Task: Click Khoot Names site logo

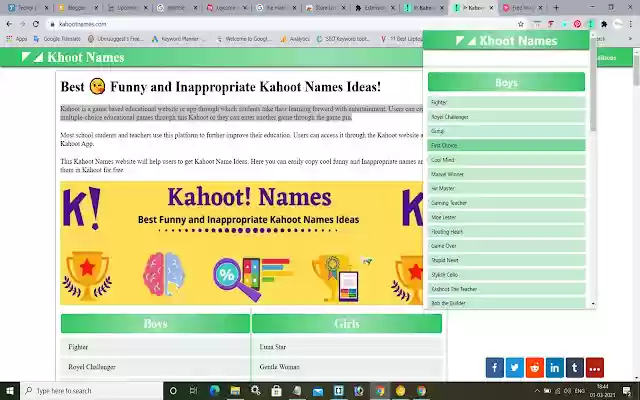Action: 73,57
